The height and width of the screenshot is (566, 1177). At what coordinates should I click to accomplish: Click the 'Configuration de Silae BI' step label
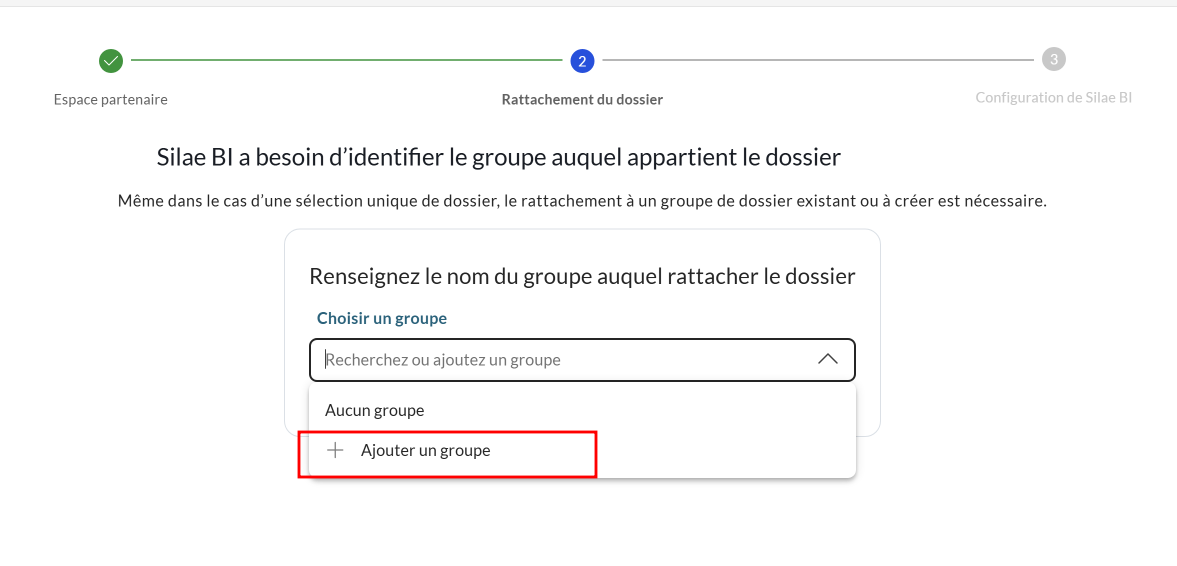coord(1053,98)
